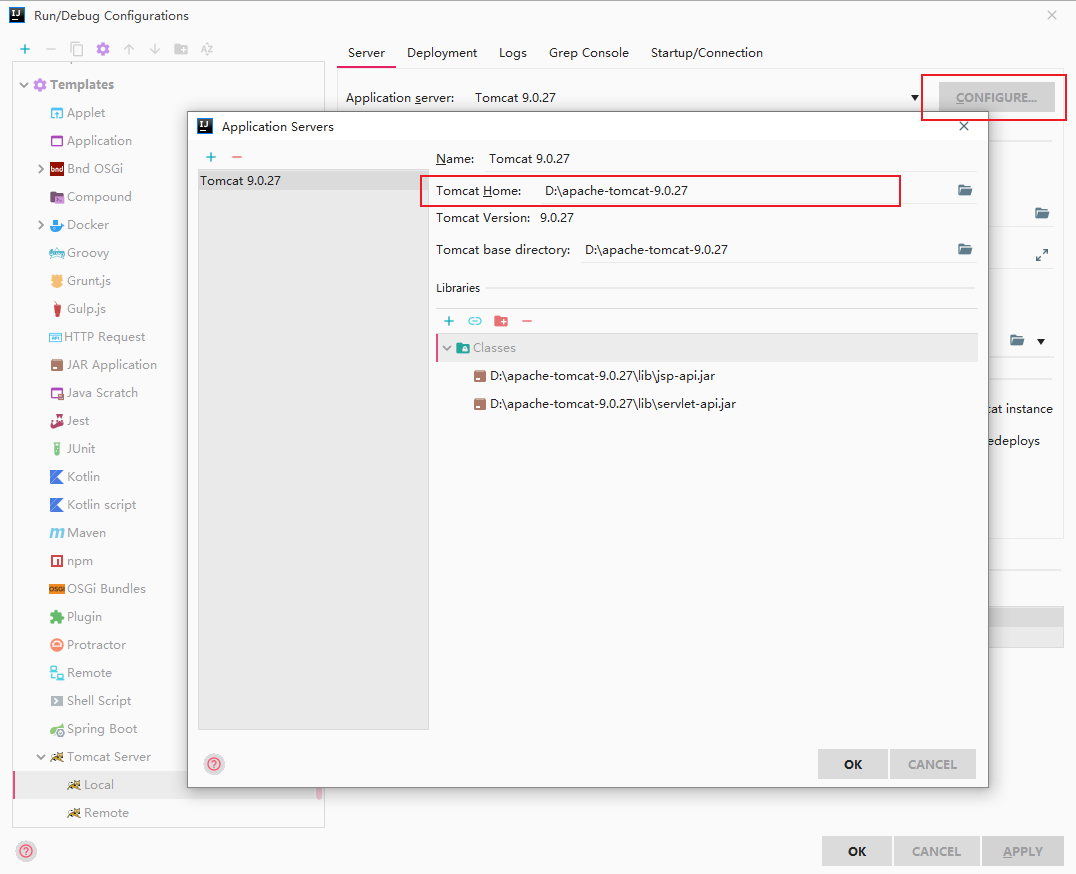Collapse the Tomcat Server tree node
The height and width of the screenshot is (874, 1076).
click(x=41, y=757)
